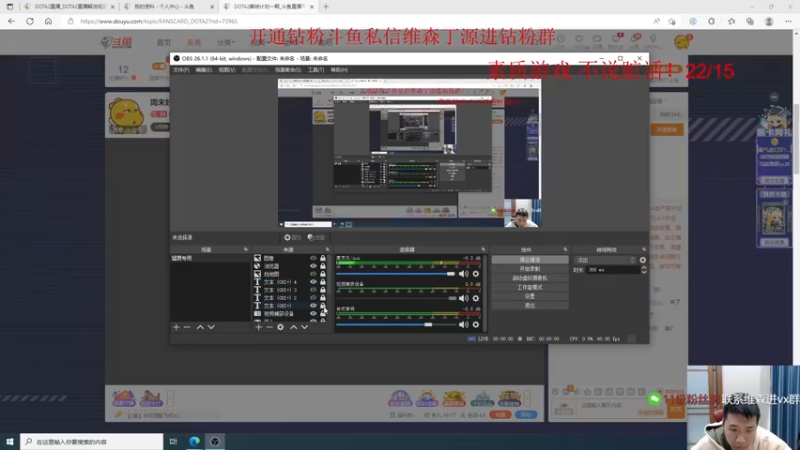
Task: Open properties gear above the Sources panel
Action: pyautogui.click(x=292, y=238)
